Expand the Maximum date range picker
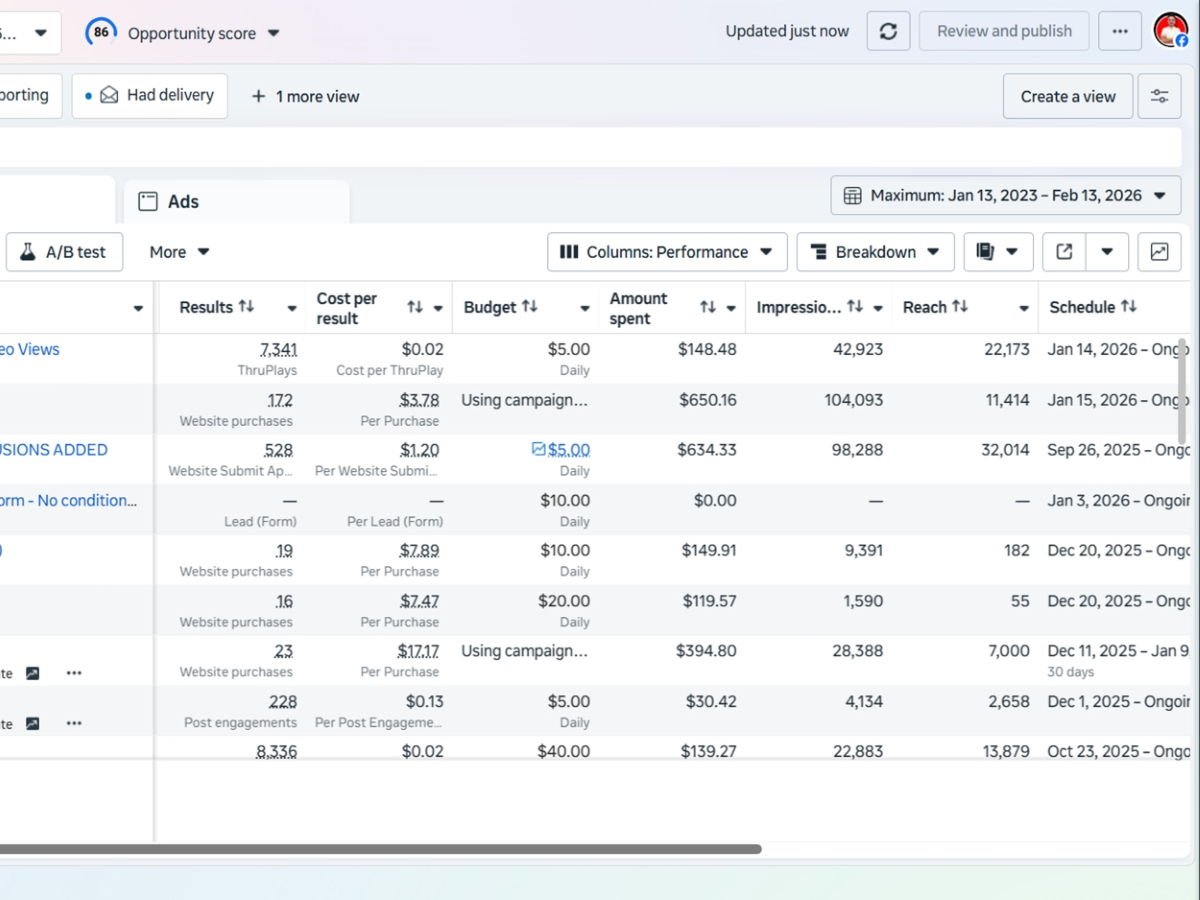The width and height of the screenshot is (1200, 900). (x=1005, y=195)
